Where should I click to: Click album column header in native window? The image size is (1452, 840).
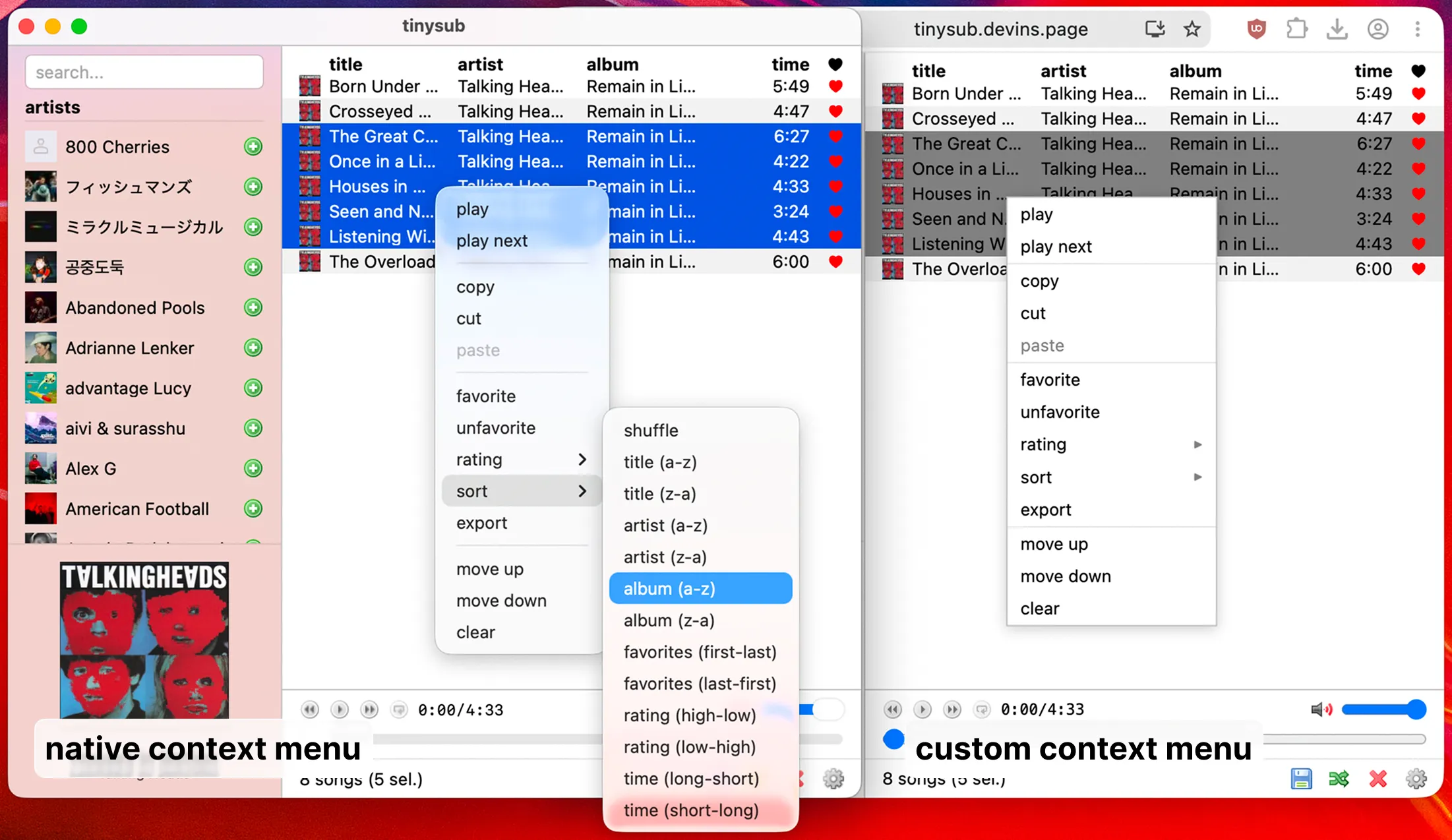point(613,64)
